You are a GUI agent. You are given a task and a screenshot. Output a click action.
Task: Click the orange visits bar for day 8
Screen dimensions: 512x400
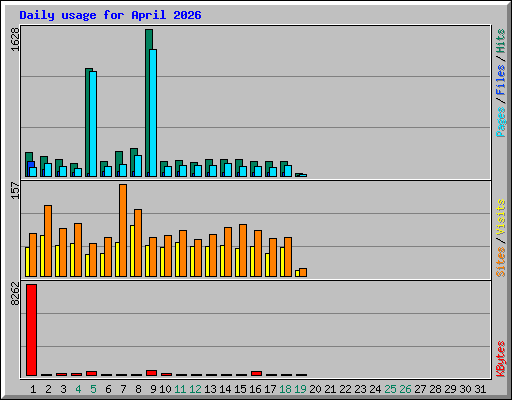tap(138, 243)
